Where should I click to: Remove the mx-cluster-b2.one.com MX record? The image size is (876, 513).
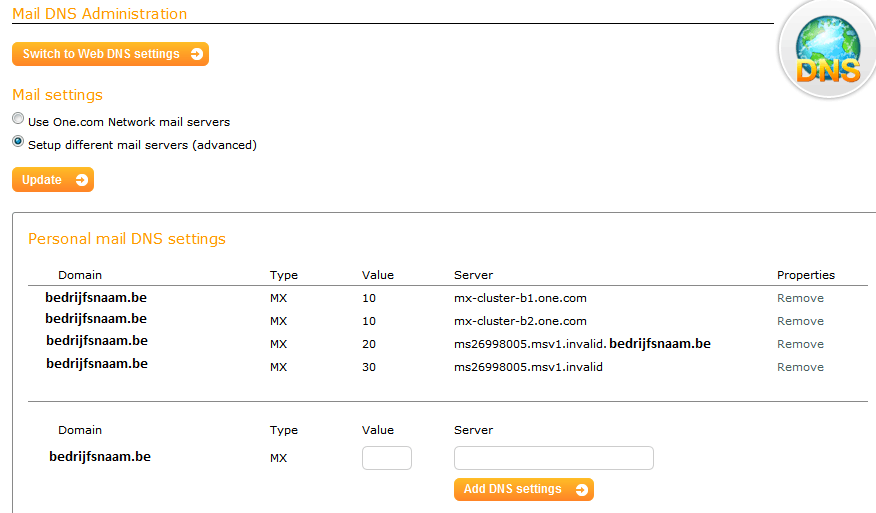(x=800, y=321)
